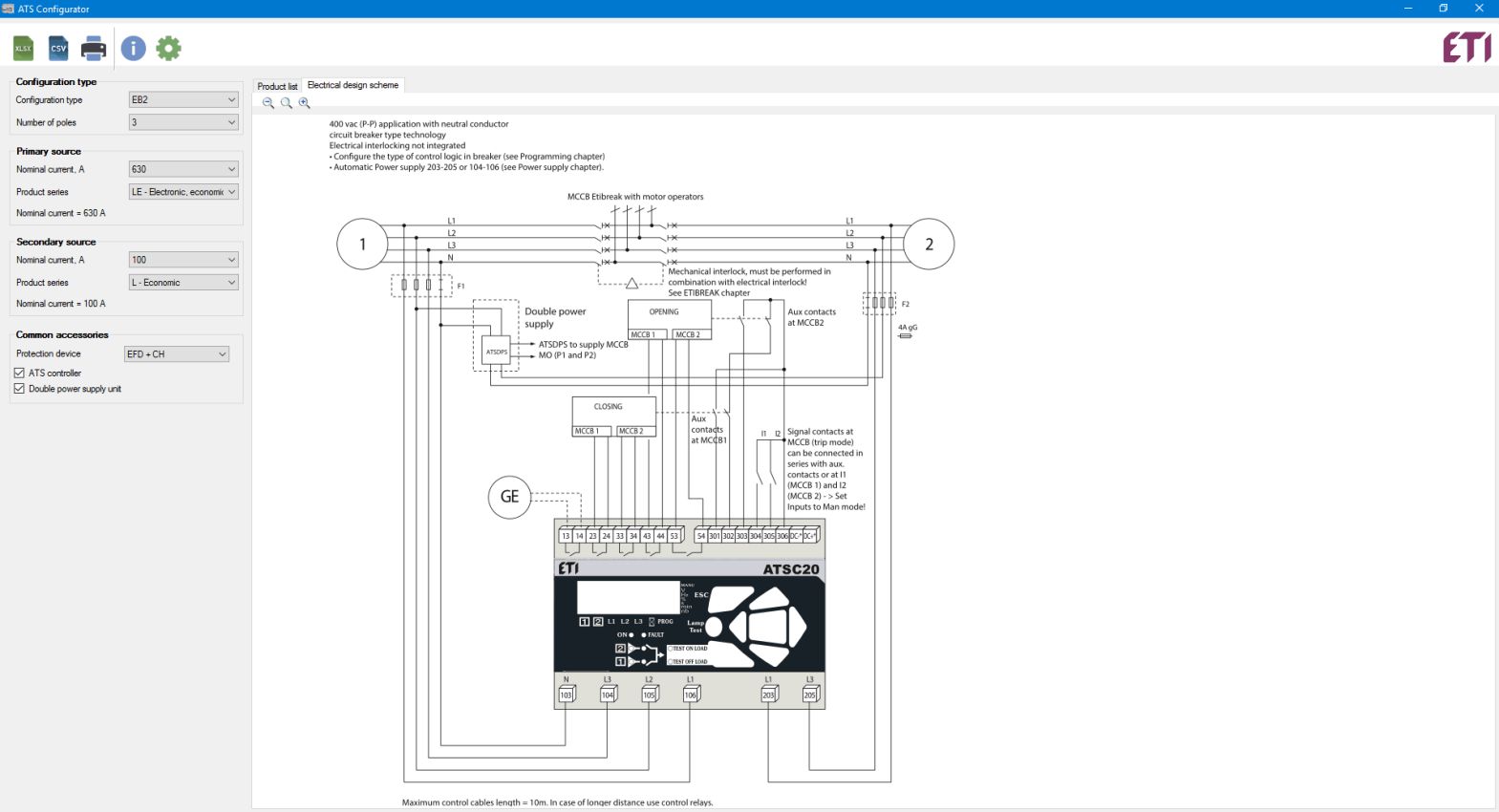
Task: Click 'Secondary source' group heading
Action: (56, 243)
